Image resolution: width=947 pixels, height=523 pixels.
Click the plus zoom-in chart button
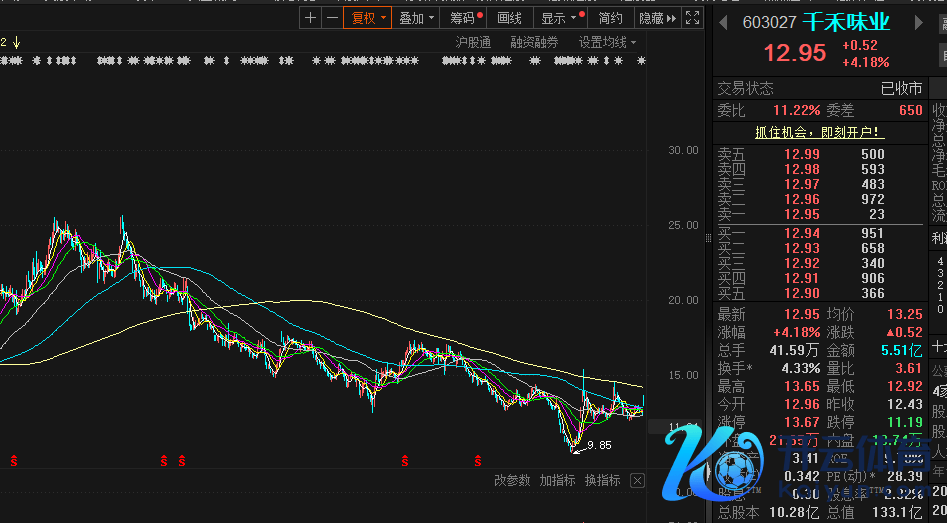[x=311, y=18]
